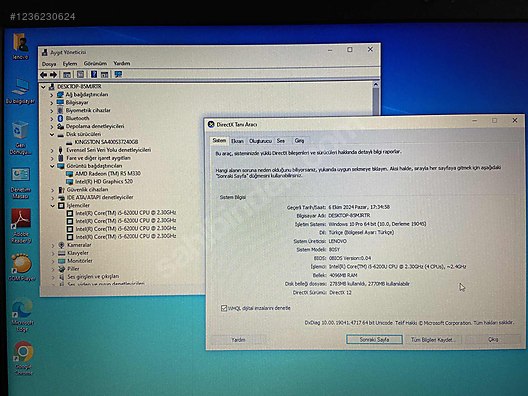528x396 pixels.
Task: Select AMD Radeon (TM) R5 M330 adapter
Action: point(108,173)
